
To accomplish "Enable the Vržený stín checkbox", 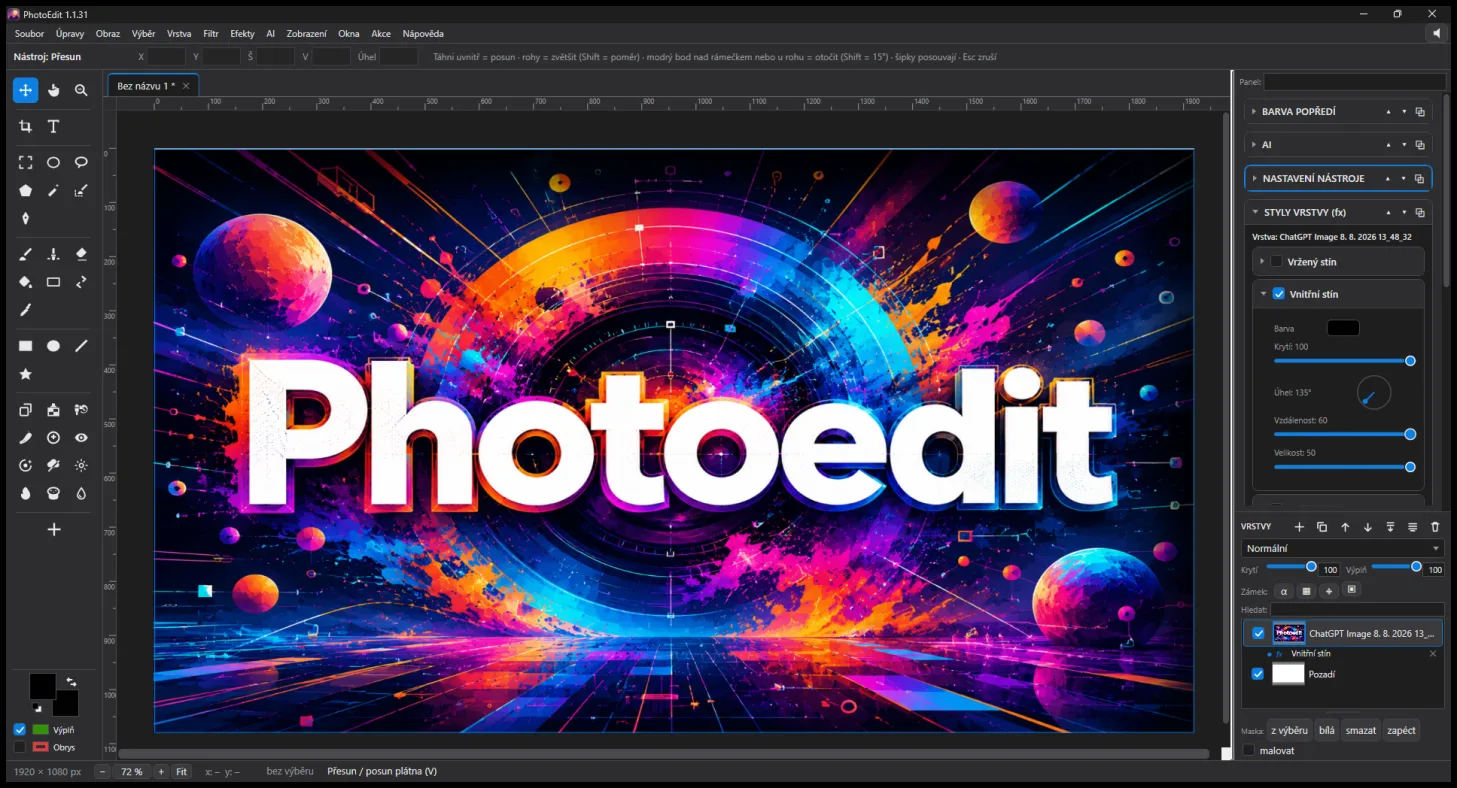I will (x=1277, y=262).
